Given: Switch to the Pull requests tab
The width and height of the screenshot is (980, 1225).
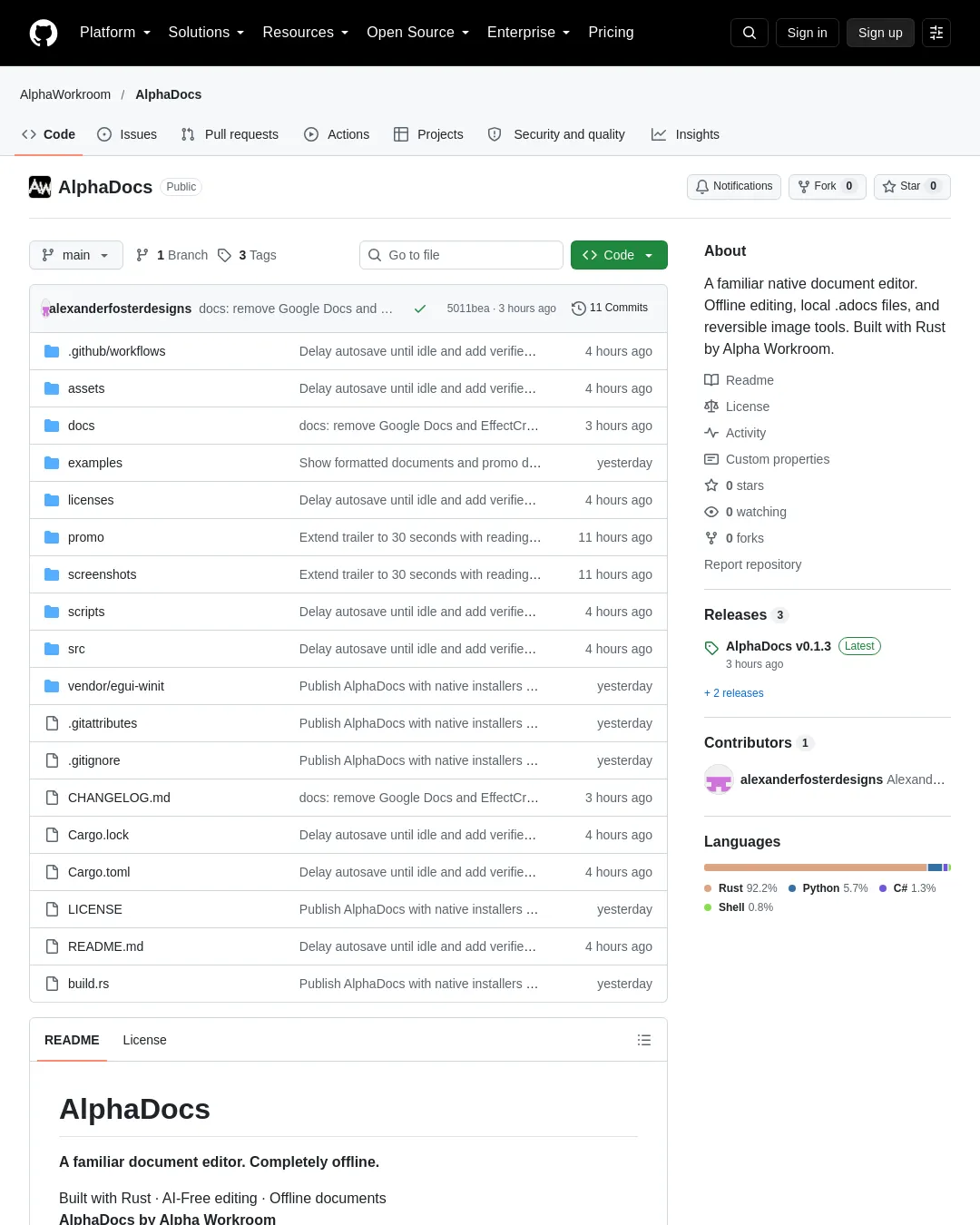Looking at the screenshot, I should [x=230, y=134].
